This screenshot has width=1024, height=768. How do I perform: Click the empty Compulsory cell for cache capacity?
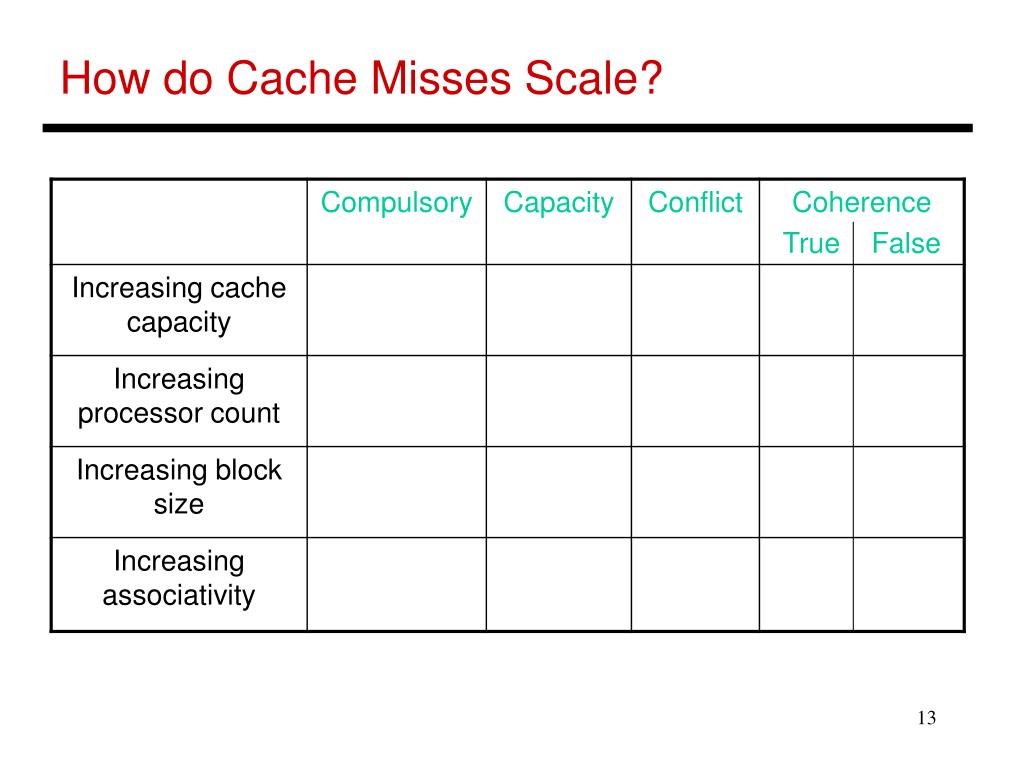coord(396,310)
